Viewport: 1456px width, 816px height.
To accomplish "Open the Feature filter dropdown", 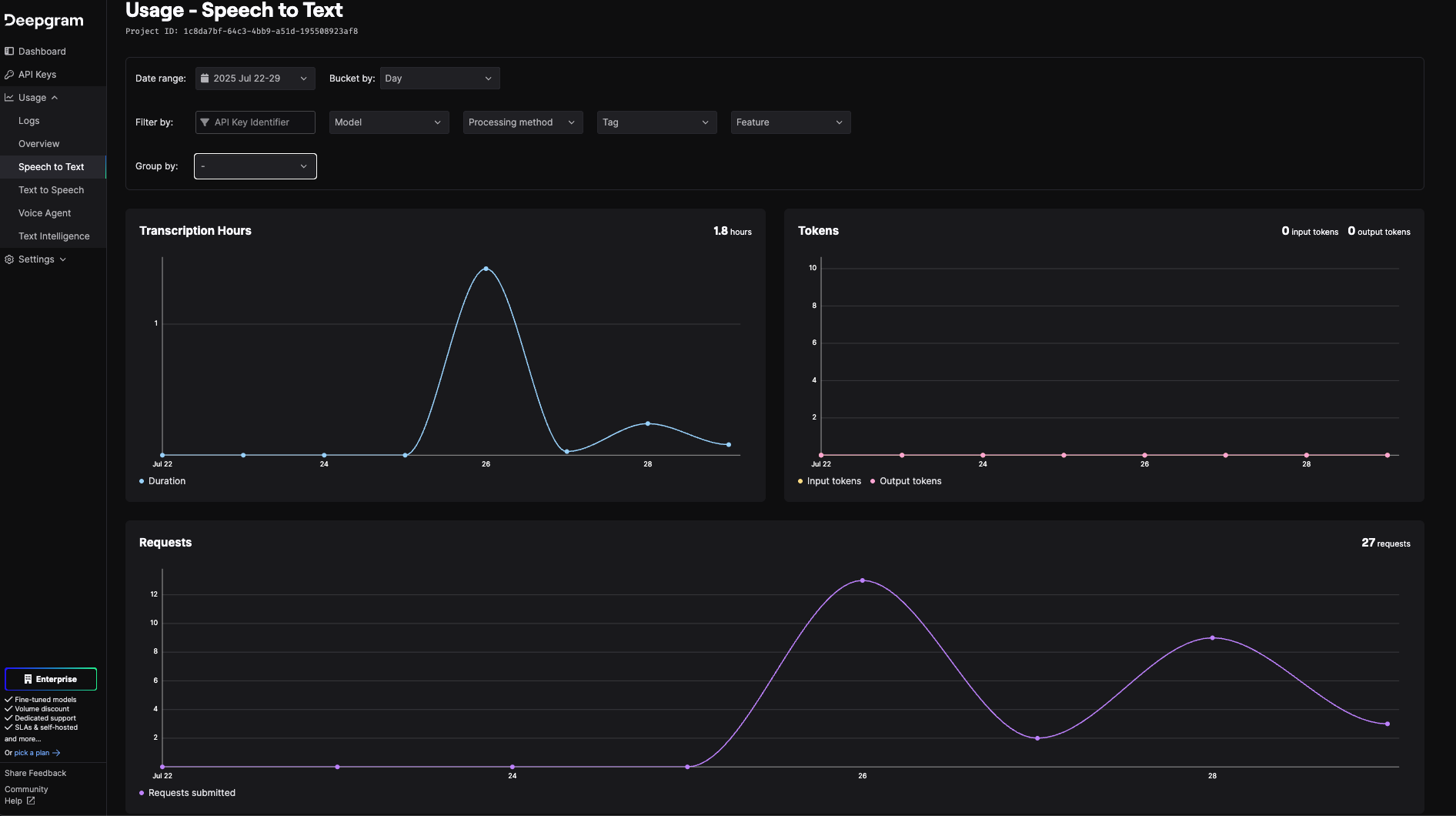I will point(790,122).
